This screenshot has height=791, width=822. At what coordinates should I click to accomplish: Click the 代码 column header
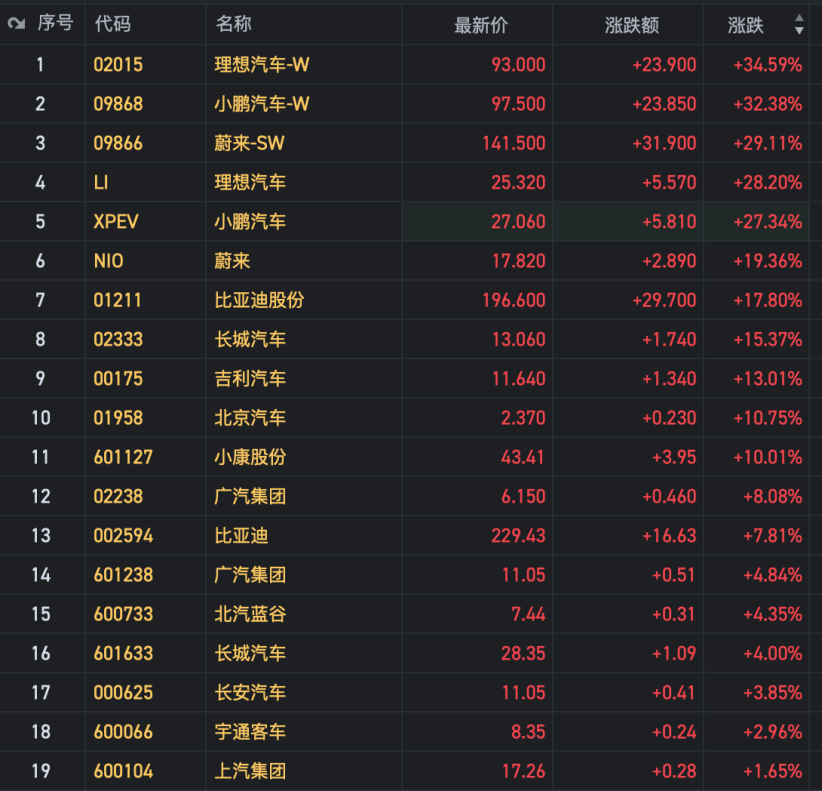tap(112, 24)
